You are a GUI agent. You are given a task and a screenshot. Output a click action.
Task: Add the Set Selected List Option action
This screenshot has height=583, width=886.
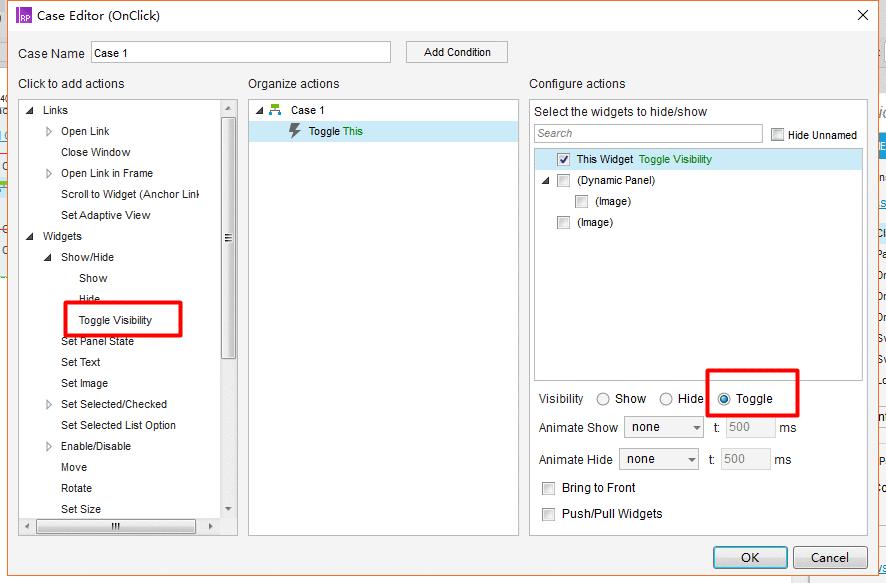coord(118,425)
